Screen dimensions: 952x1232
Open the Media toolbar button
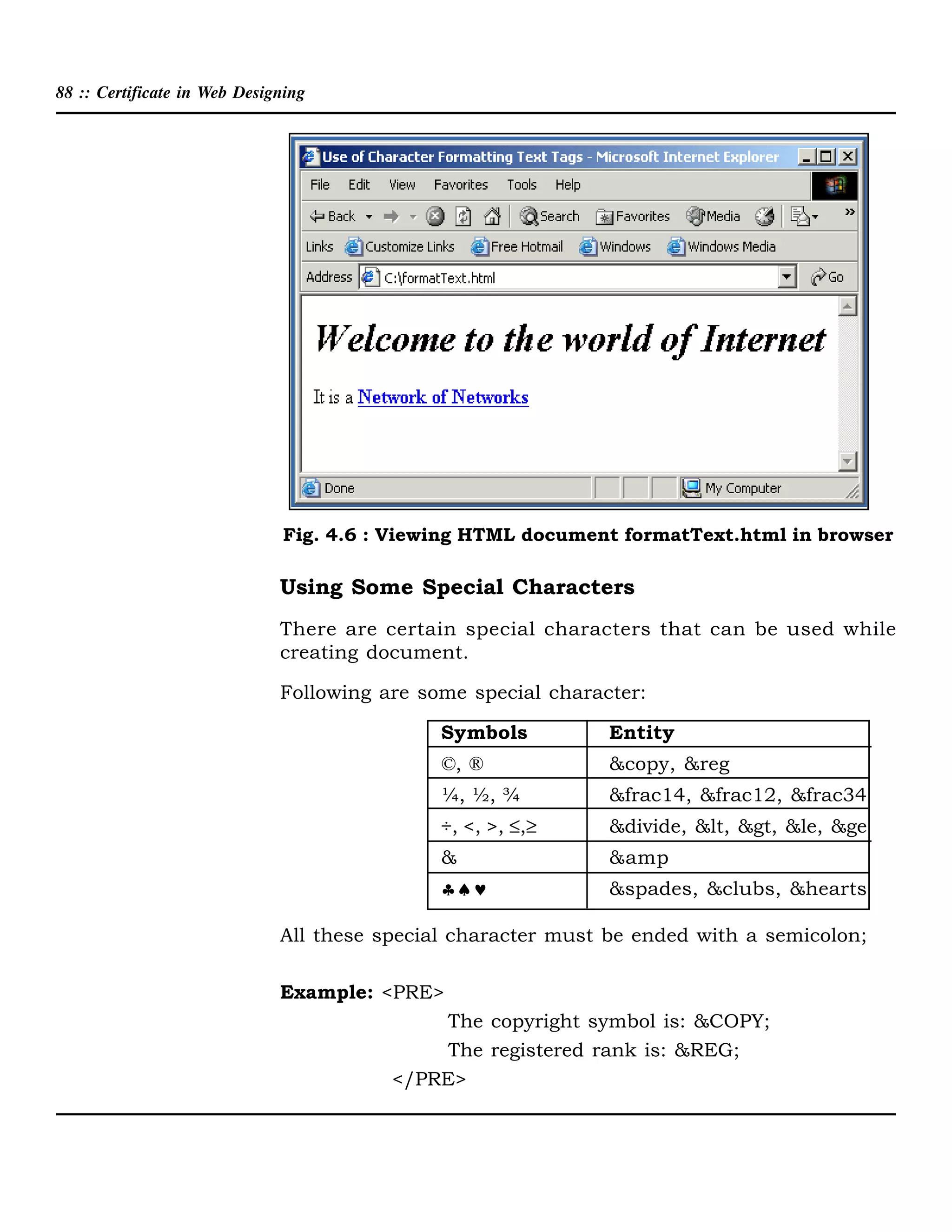pos(713,216)
